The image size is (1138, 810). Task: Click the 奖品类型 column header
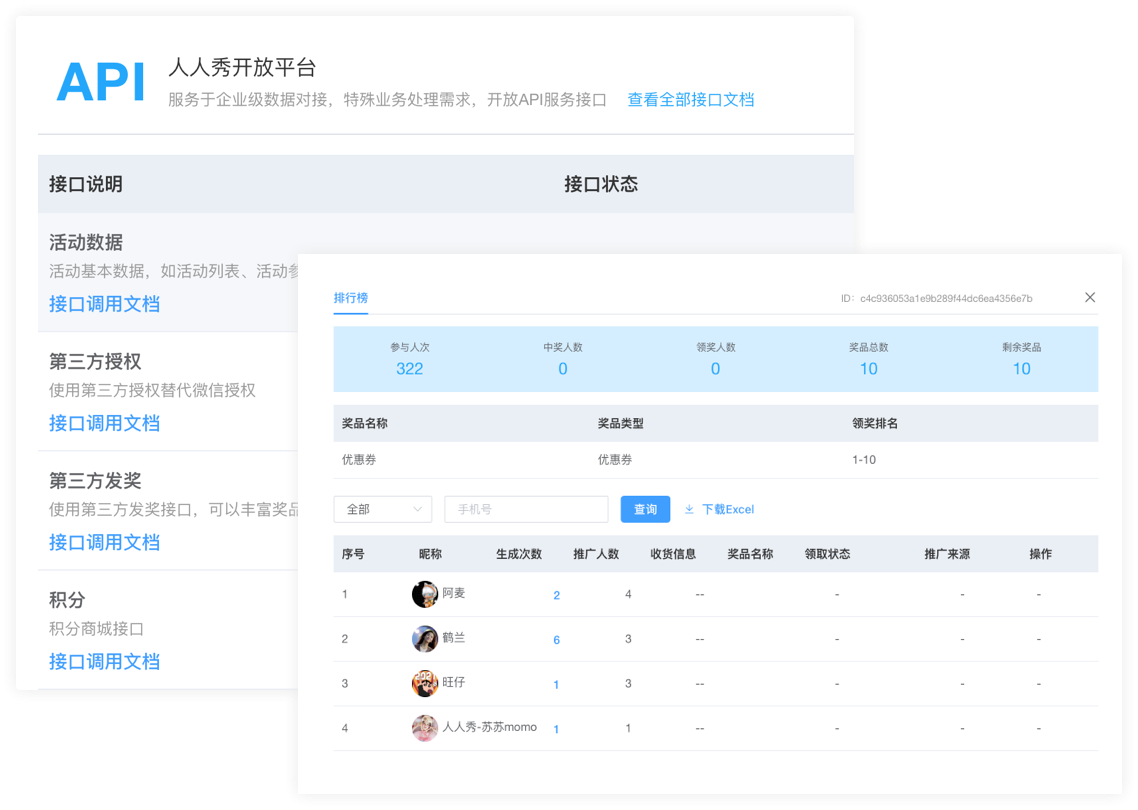621,423
